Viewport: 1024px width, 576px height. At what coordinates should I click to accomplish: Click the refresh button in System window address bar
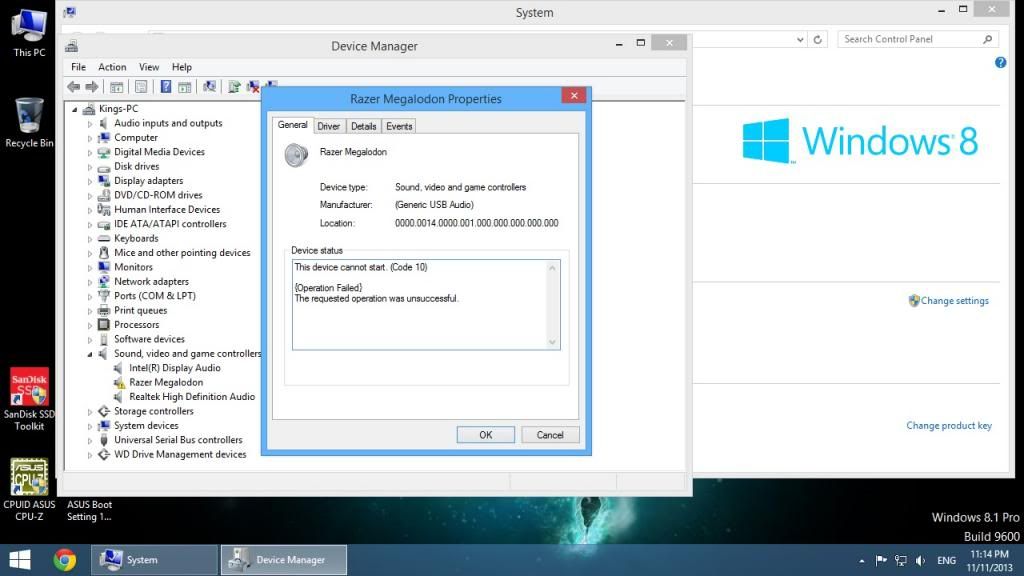pos(818,39)
